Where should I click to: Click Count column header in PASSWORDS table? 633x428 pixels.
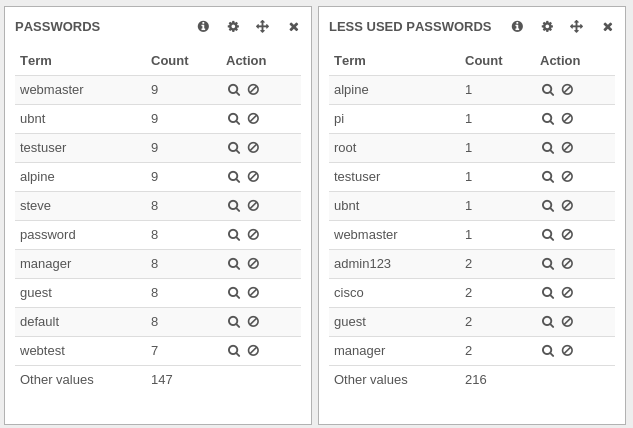(x=170, y=61)
